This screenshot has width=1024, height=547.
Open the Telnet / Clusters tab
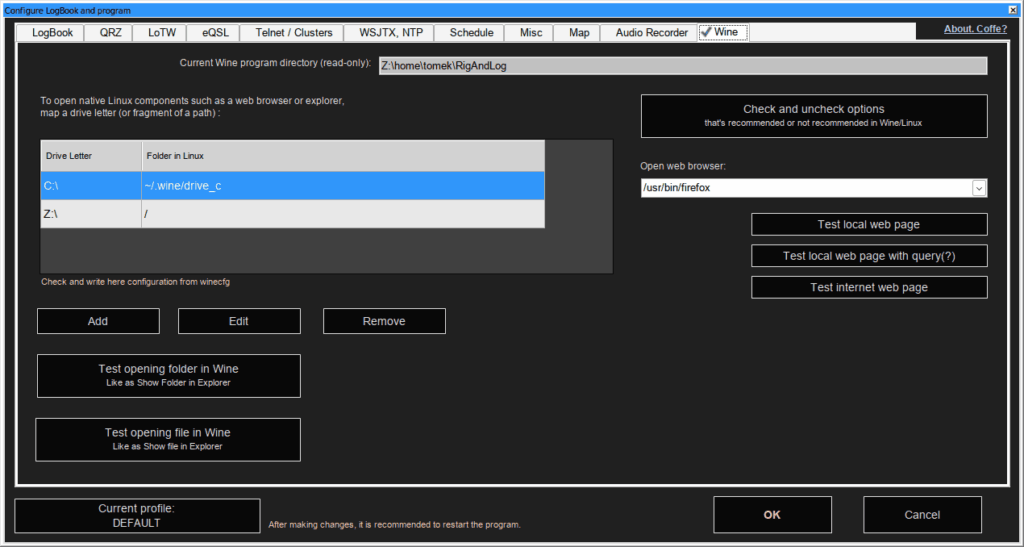[x=294, y=33]
